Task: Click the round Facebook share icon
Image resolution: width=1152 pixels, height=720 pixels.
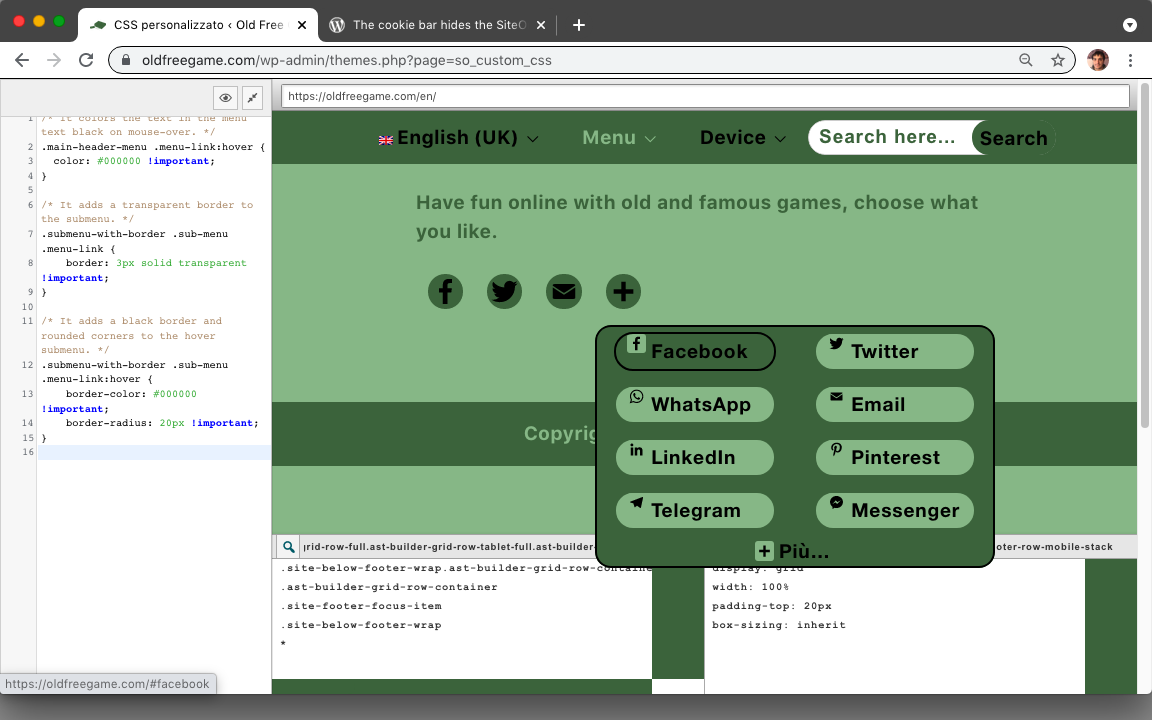Action: pyautogui.click(x=445, y=292)
